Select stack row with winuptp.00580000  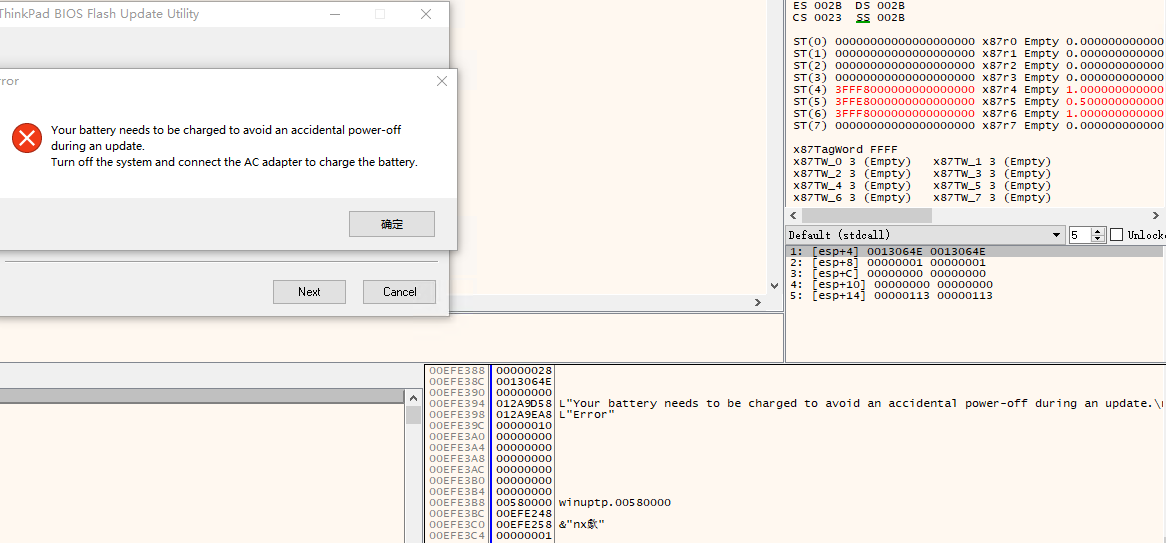(795, 502)
